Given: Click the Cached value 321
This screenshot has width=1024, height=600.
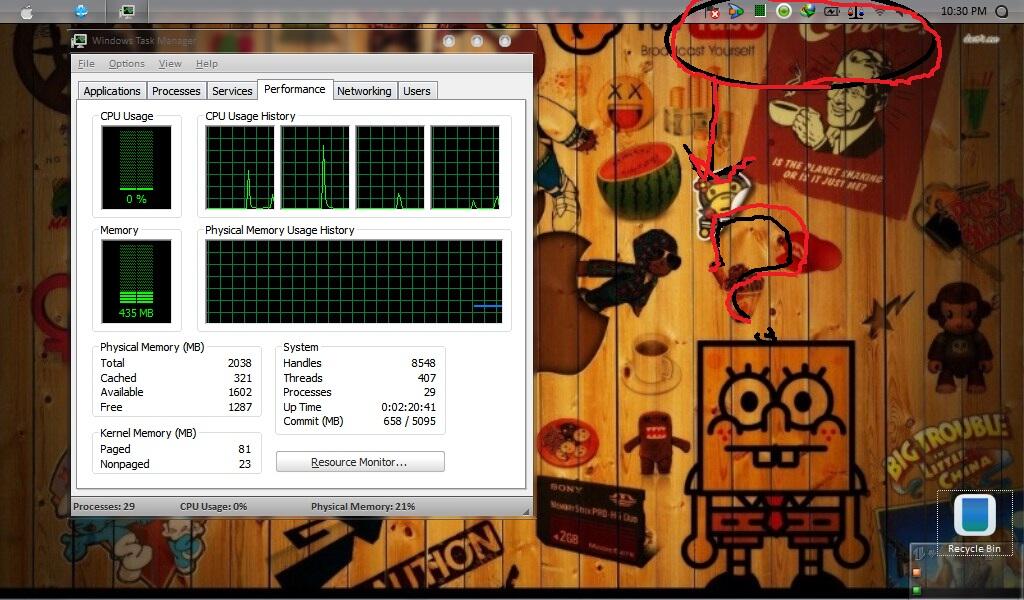Looking at the screenshot, I should pyautogui.click(x=243, y=378).
